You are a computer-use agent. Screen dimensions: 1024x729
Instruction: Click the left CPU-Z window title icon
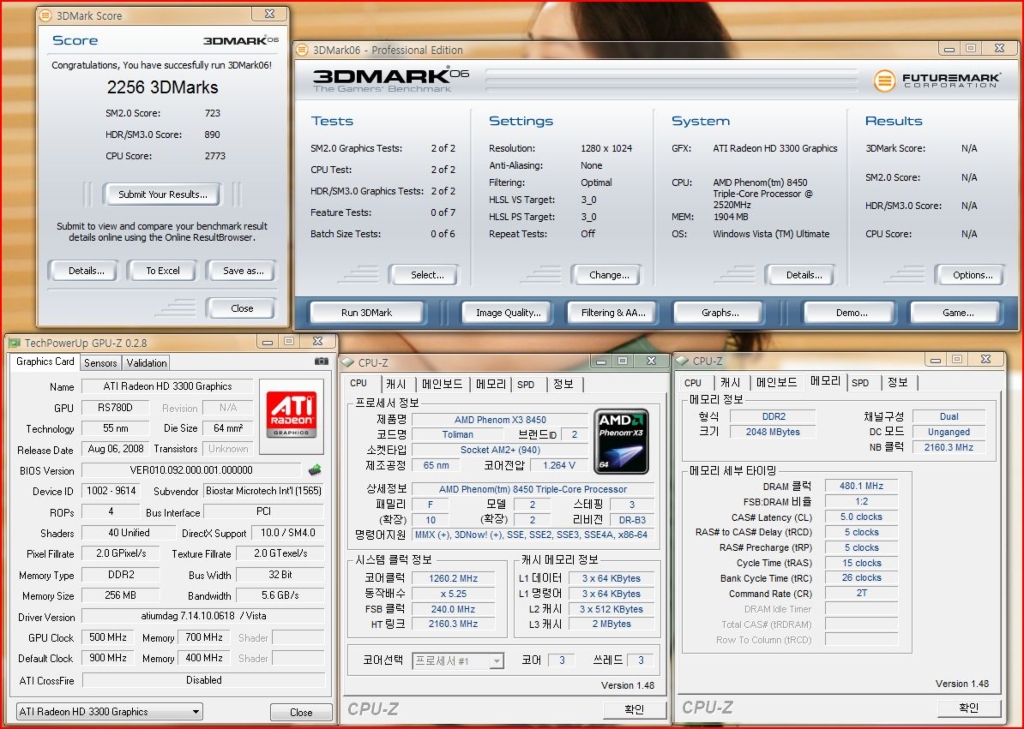click(x=348, y=363)
